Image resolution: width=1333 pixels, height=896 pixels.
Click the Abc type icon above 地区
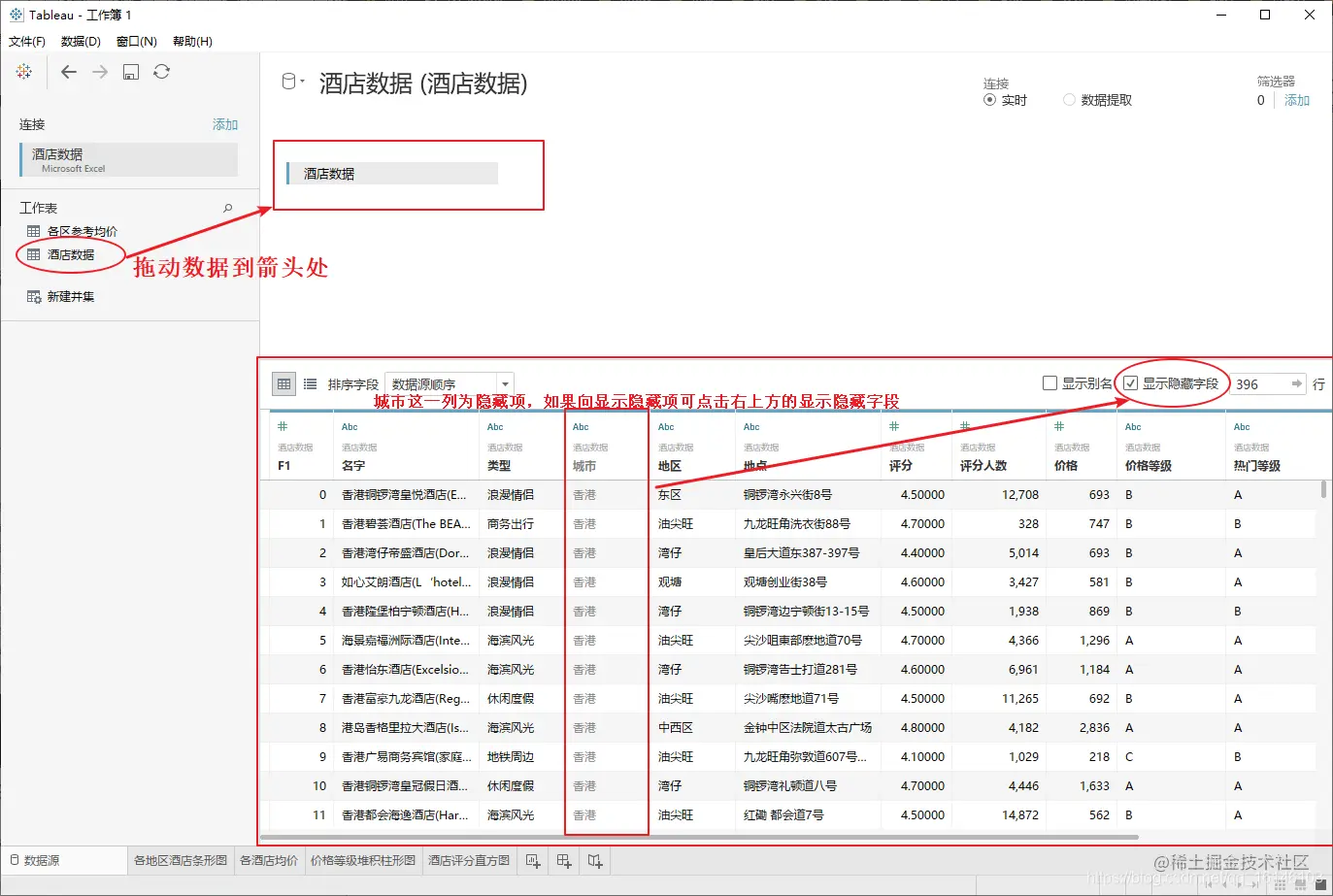pos(666,427)
